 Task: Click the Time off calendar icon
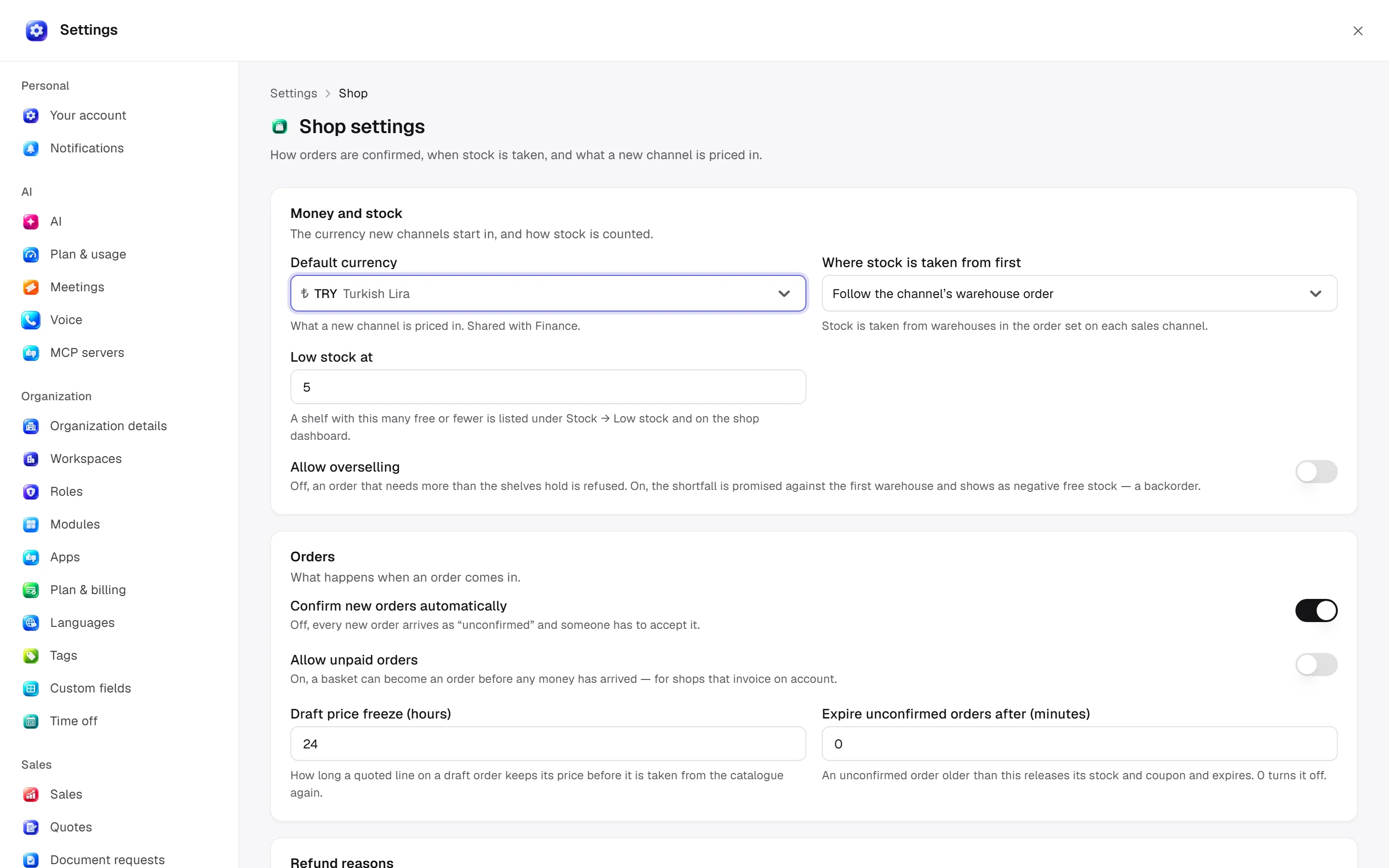tap(31, 720)
